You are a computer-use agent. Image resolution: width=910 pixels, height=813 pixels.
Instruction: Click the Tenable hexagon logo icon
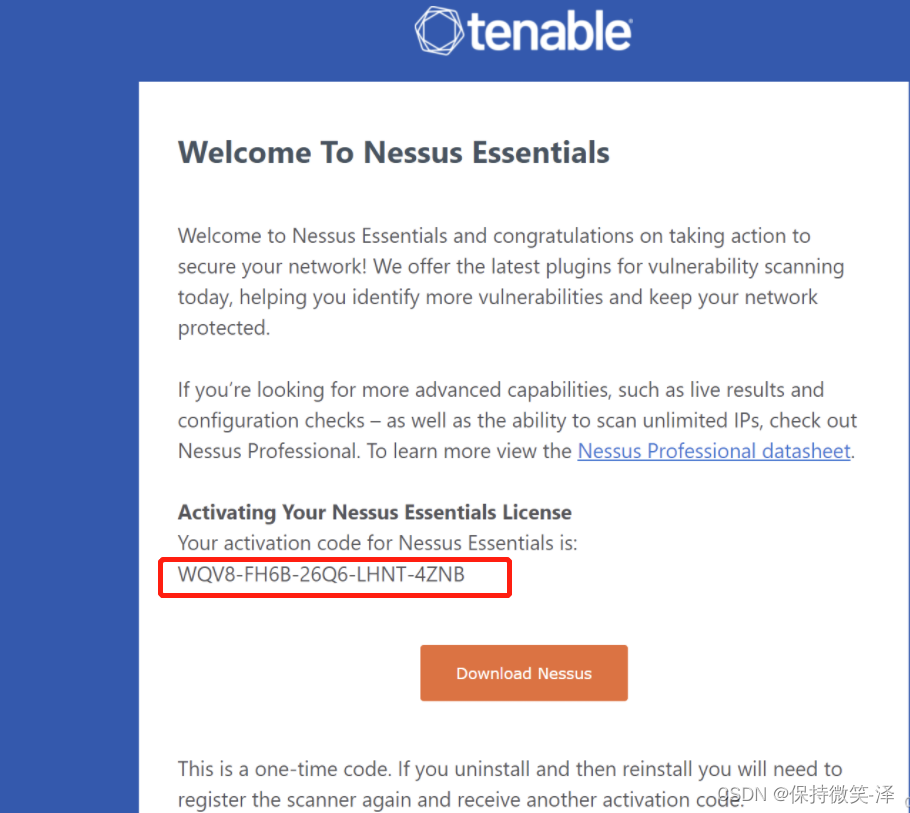(x=439, y=32)
